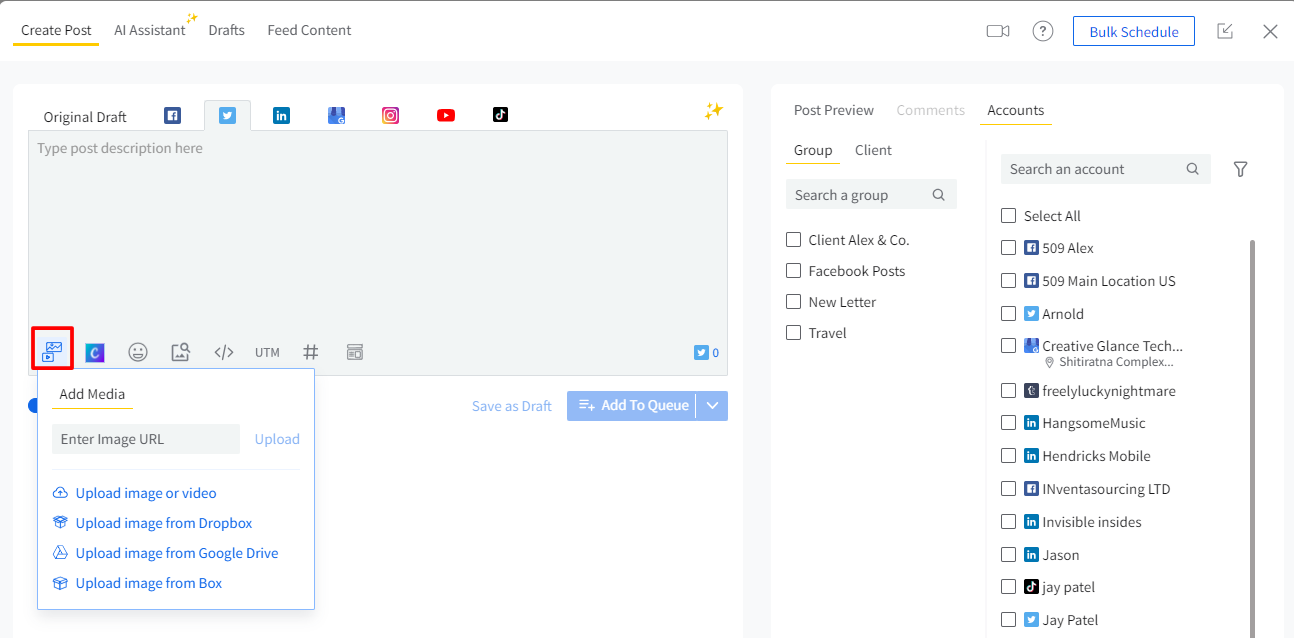Open the emoji picker
Viewport: 1294px width, 638px height.
(138, 352)
